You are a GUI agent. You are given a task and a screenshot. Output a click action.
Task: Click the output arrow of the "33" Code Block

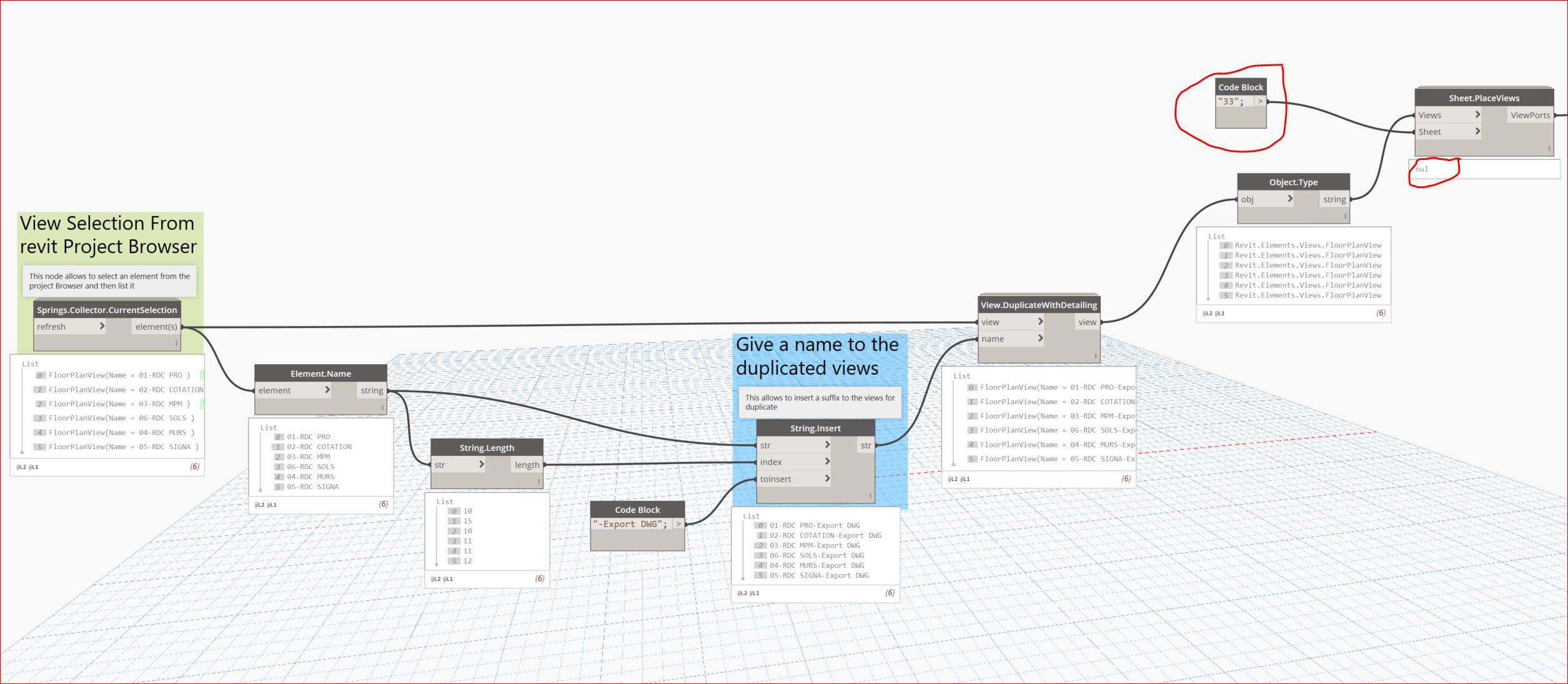(1260, 101)
